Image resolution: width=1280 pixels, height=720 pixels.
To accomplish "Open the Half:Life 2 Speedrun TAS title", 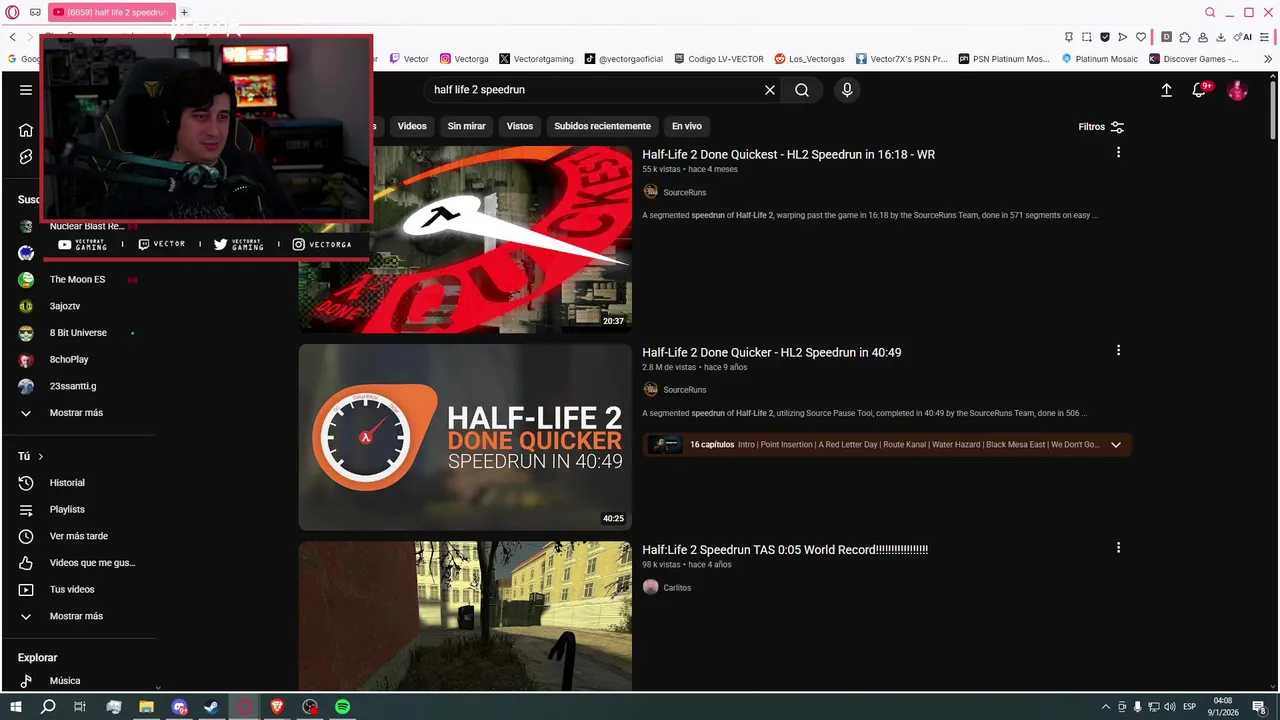I will point(785,550).
